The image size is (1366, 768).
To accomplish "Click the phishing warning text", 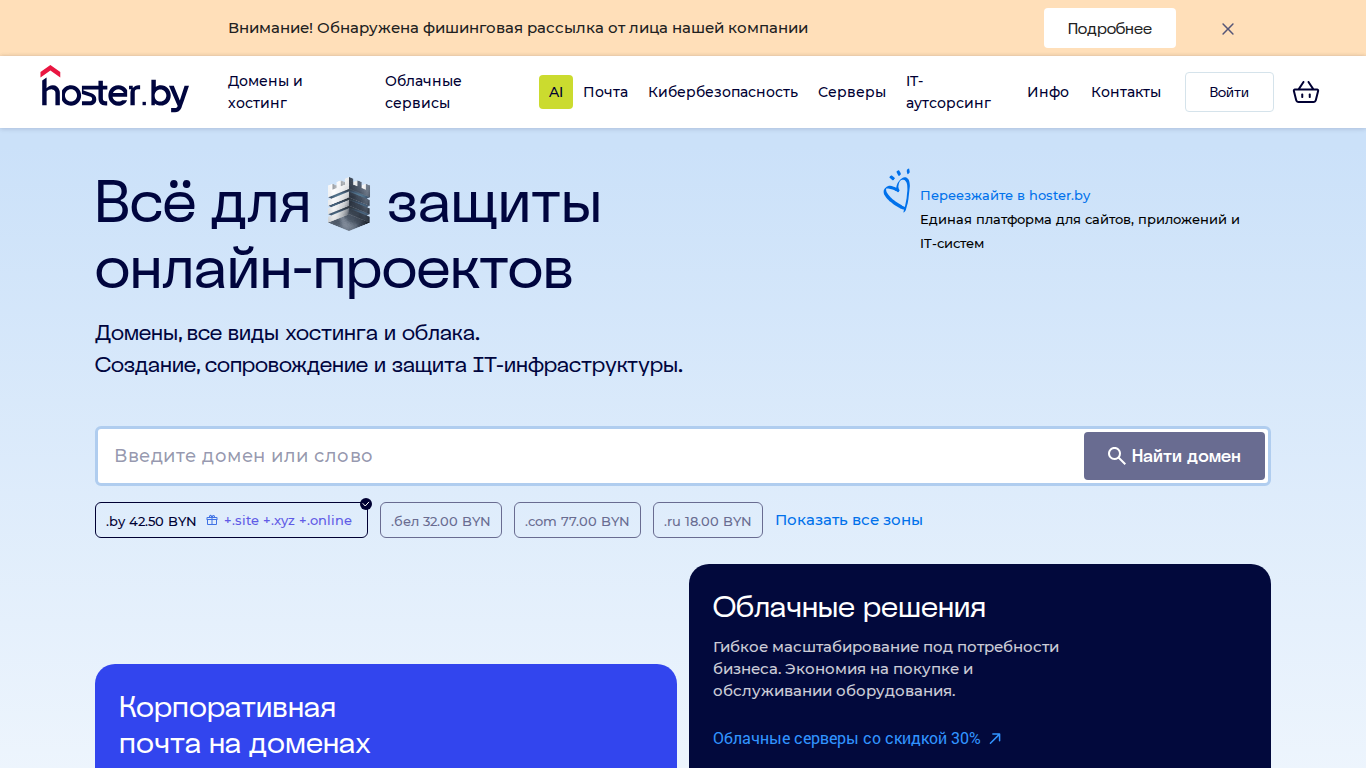I will [x=518, y=29].
